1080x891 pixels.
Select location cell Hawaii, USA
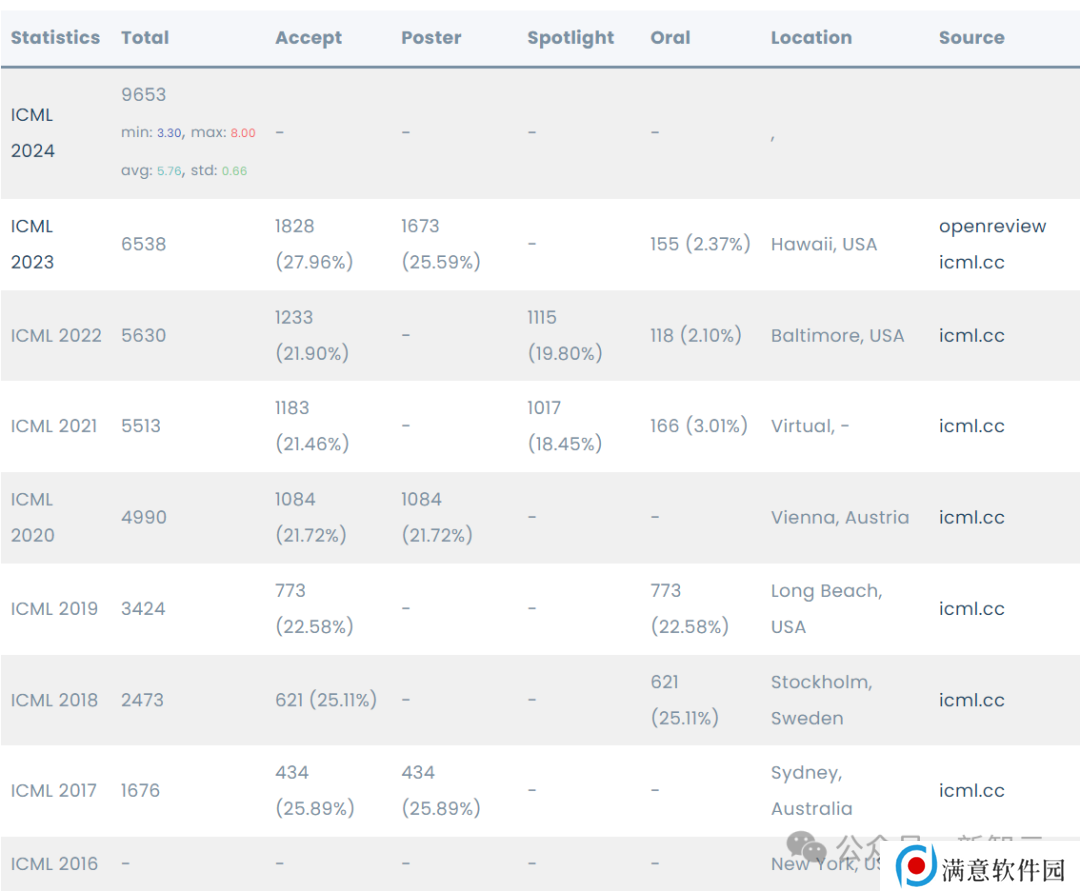824,244
